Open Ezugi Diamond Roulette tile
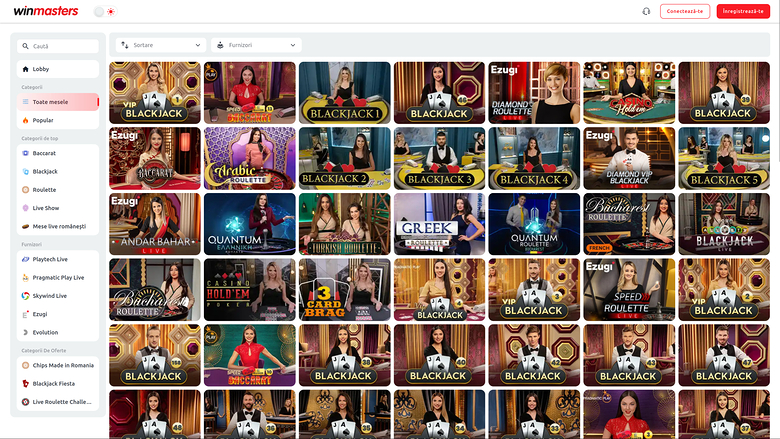The width and height of the screenshot is (780, 439). click(534, 93)
